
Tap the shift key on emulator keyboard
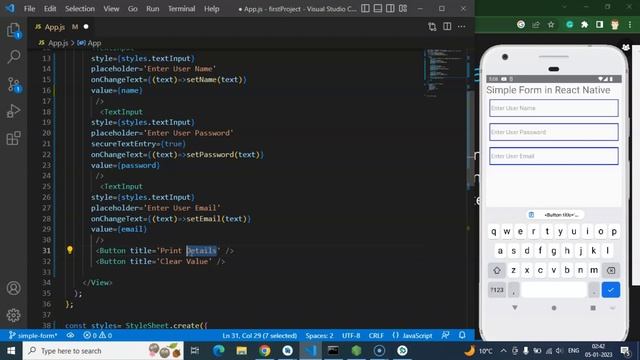point(497,270)
